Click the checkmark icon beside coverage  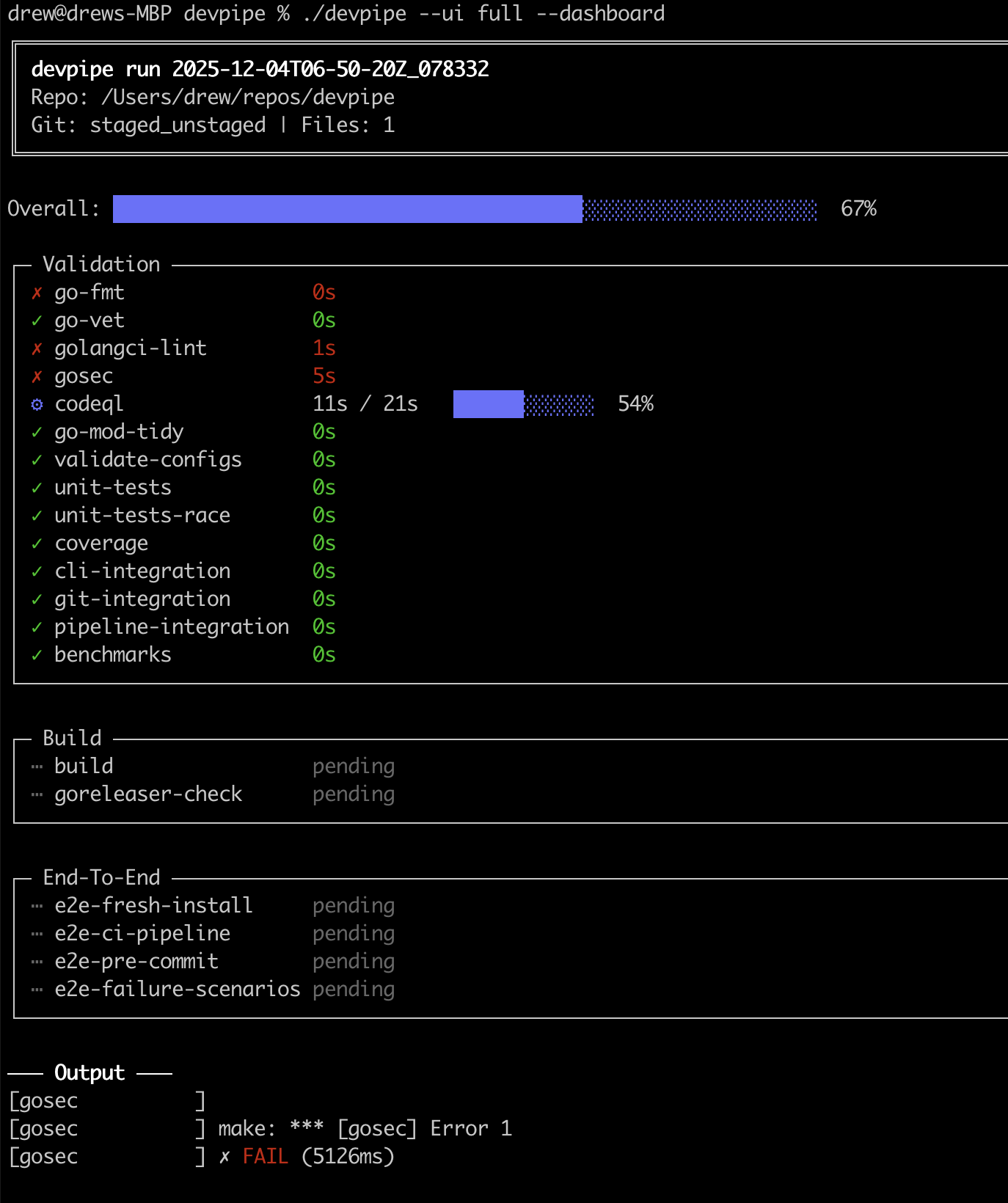37,544
